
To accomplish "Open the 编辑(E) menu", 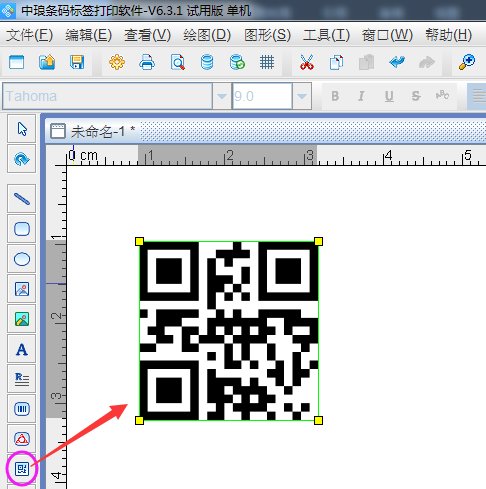I will 88,35.
